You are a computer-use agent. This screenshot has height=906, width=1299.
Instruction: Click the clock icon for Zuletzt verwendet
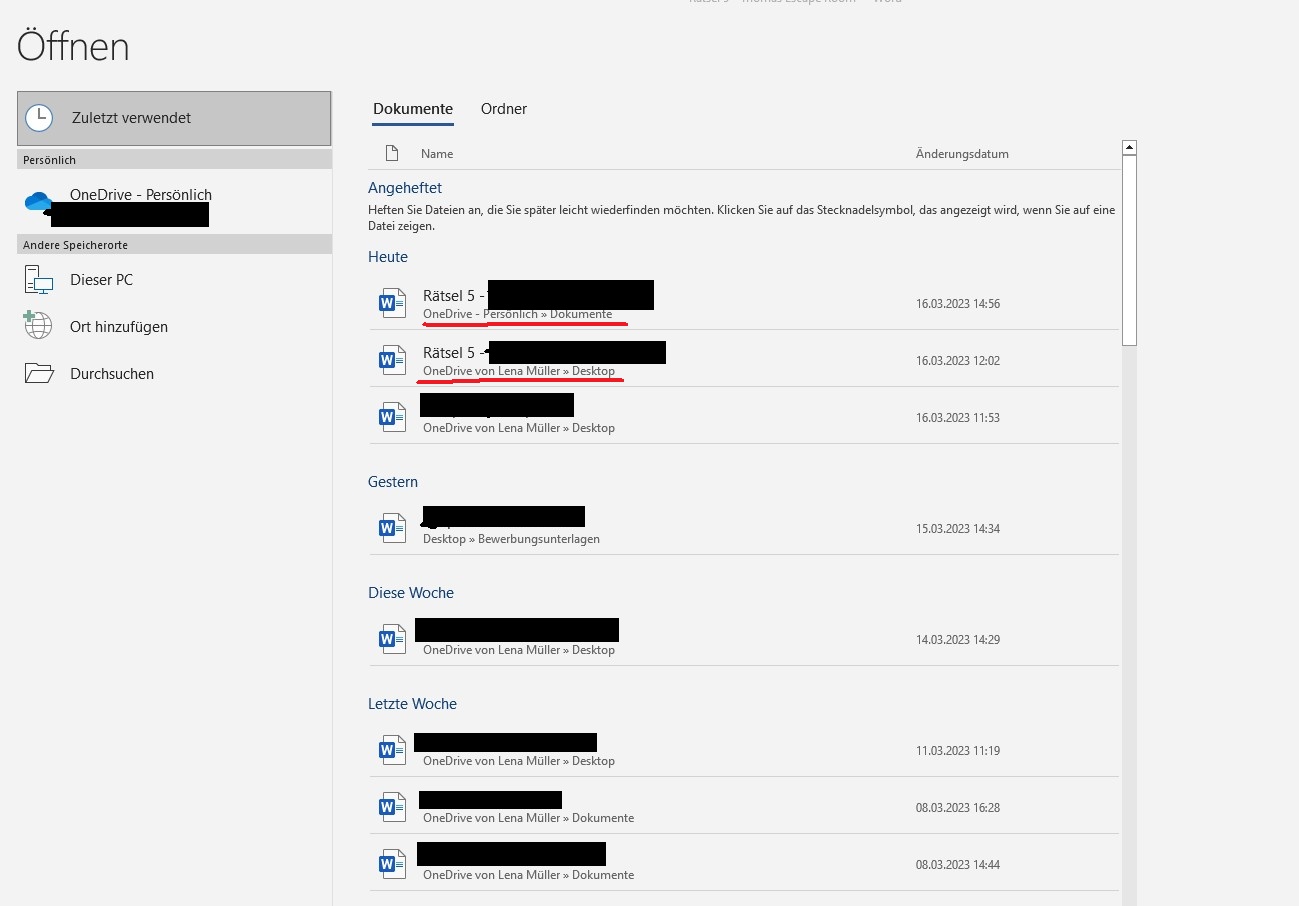click(39, 118)
